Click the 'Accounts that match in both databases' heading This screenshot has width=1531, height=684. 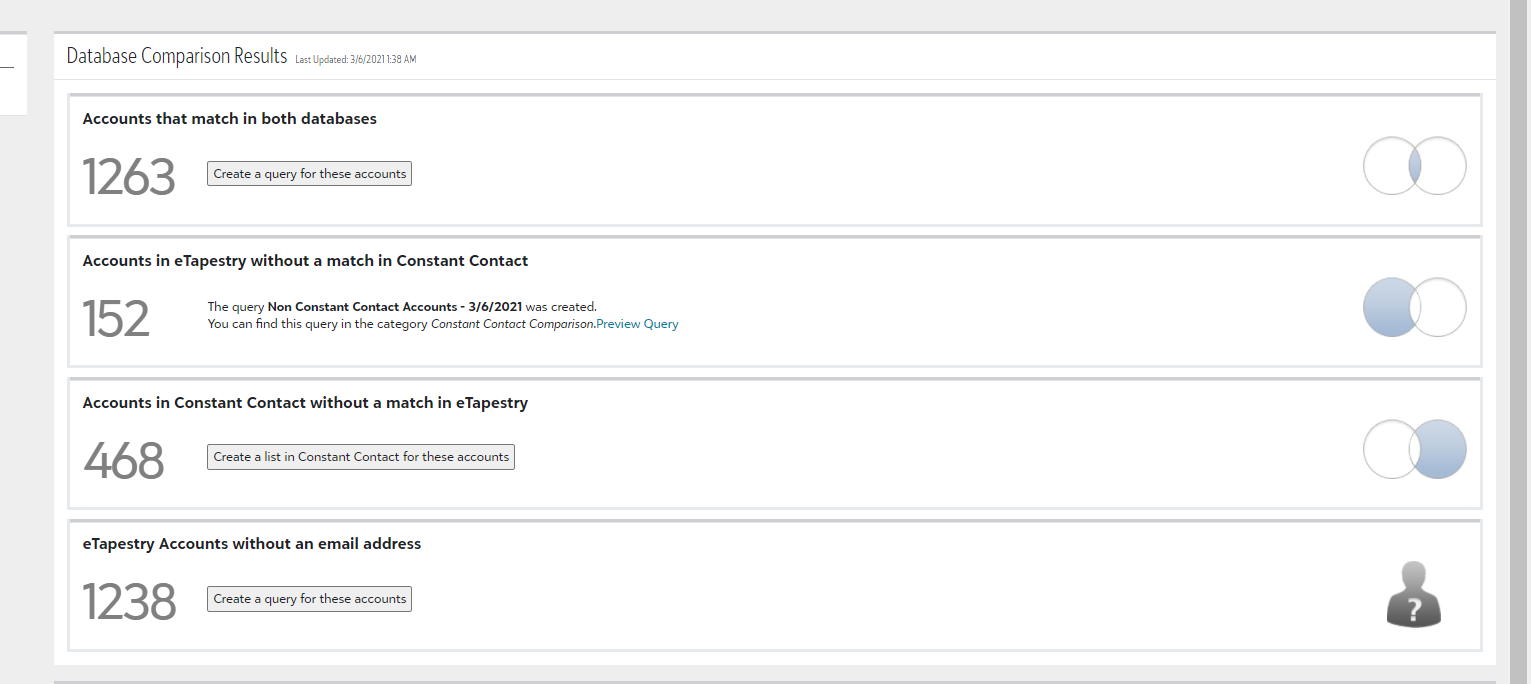[x=230, y=118]
